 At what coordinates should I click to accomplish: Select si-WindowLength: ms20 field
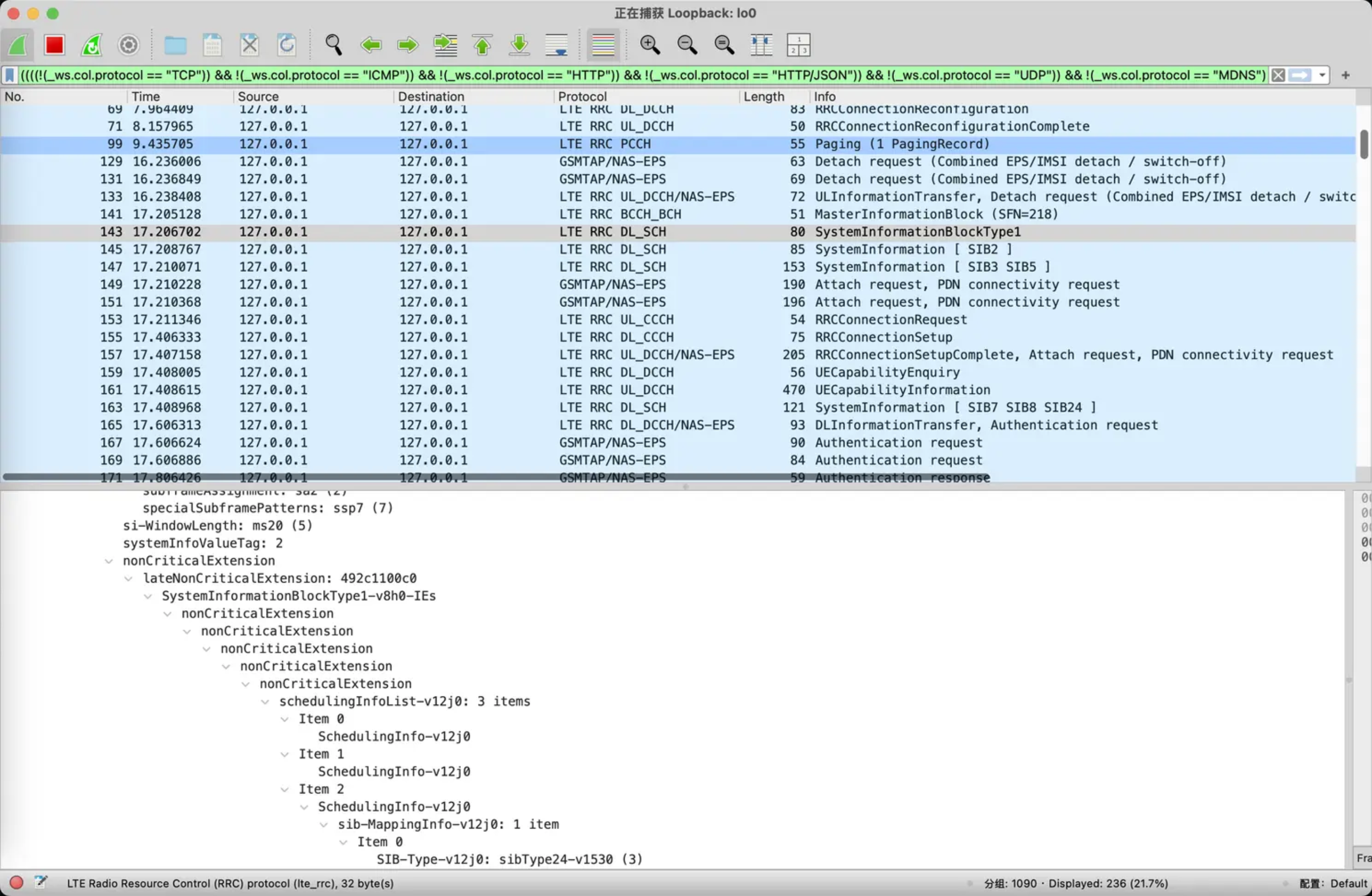[x=217, y=526]
